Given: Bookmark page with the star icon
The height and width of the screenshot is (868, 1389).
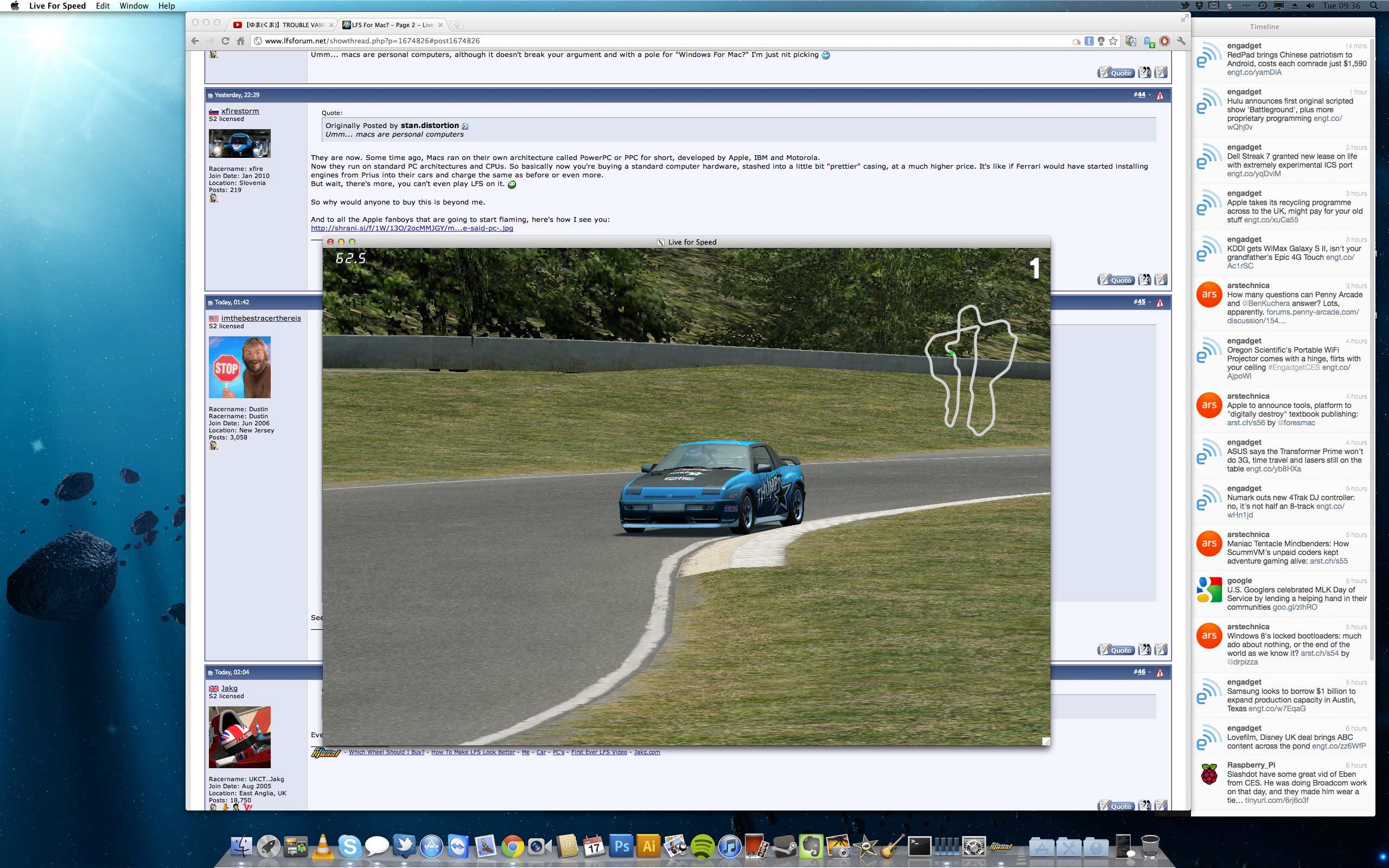Looking at the screenshot, I should [1113, 41].
